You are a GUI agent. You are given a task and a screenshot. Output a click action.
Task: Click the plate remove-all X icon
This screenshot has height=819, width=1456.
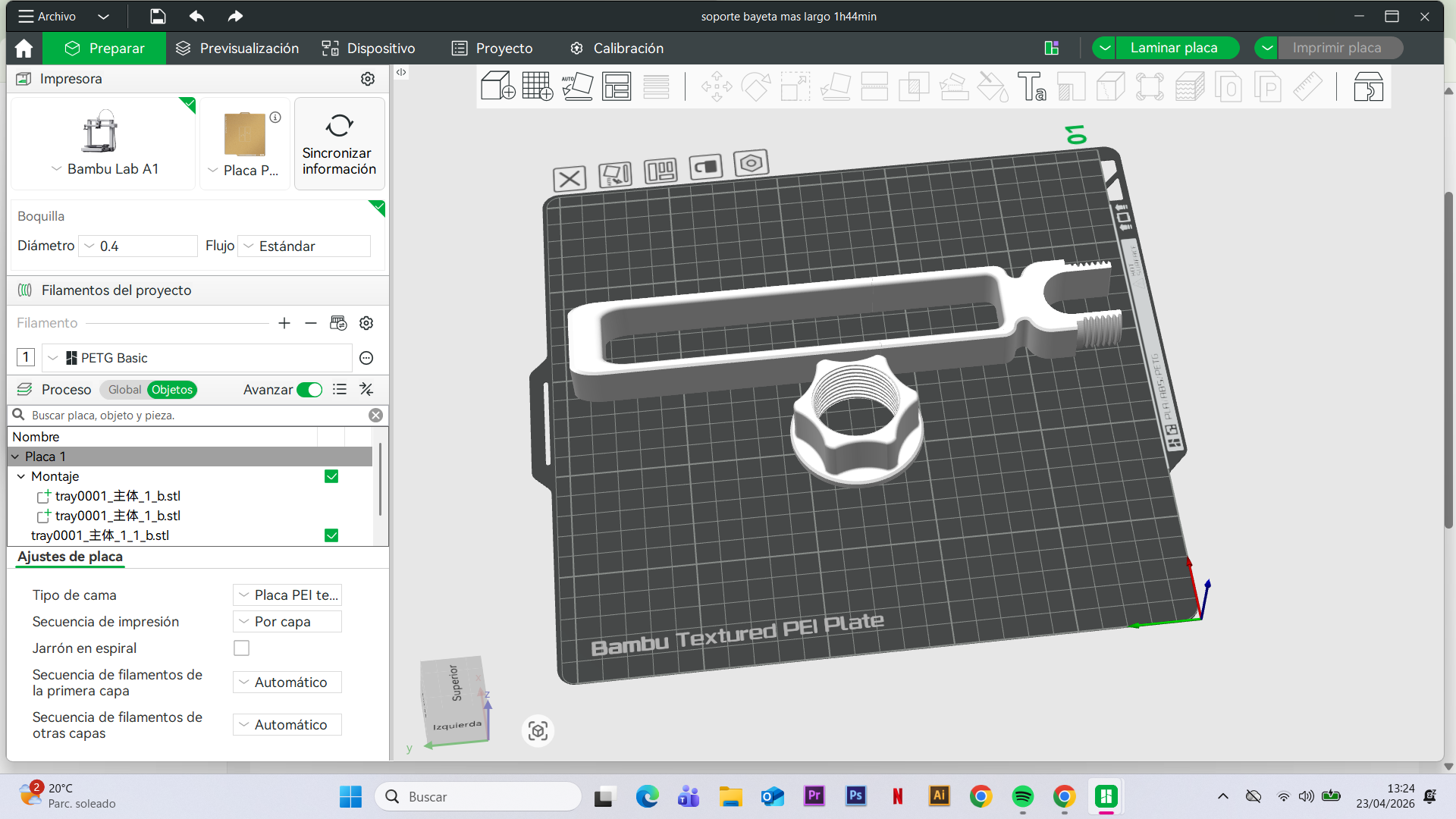pyautogui.click(x=570, y=179)
